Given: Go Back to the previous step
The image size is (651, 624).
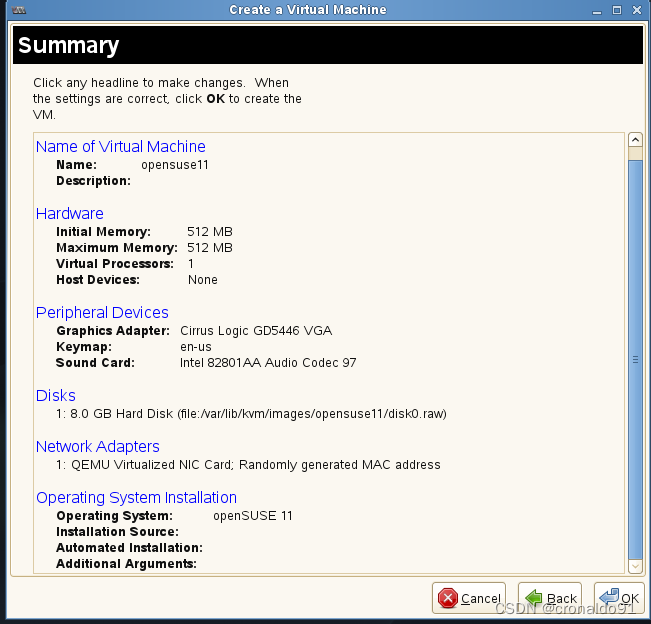Looking at the screenshot, I should pos(550,598).
